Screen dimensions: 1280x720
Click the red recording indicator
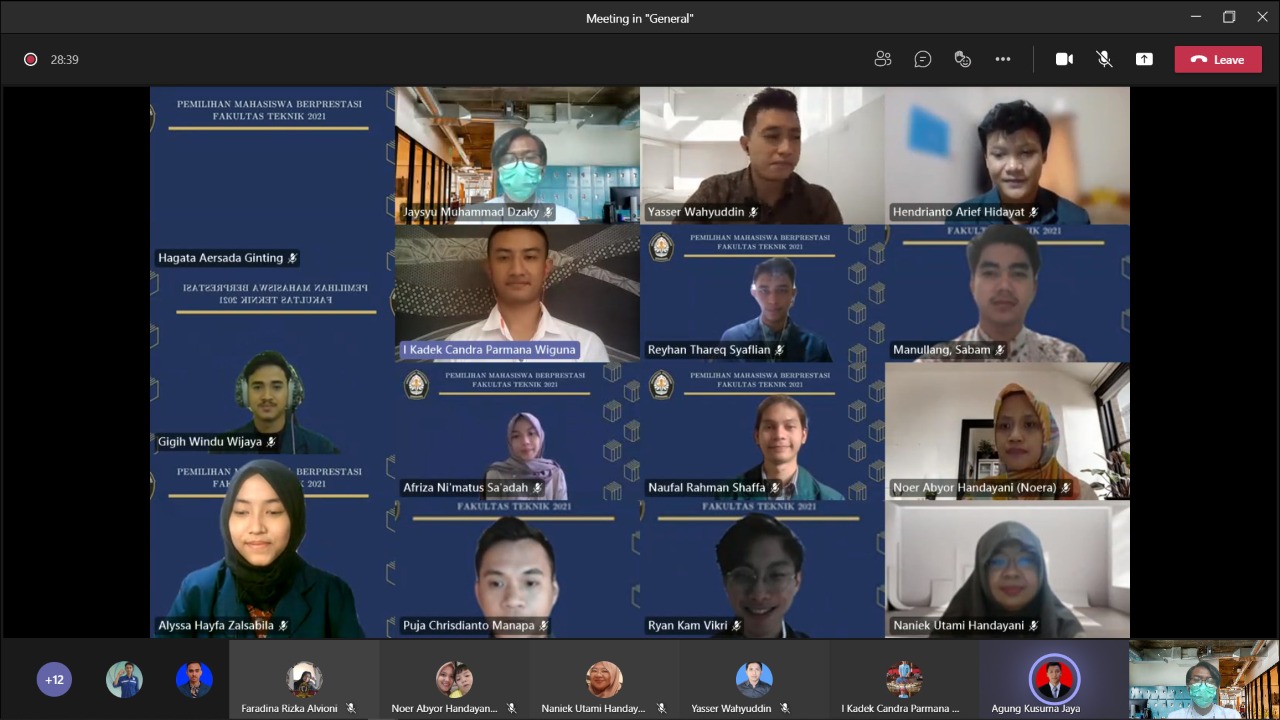[31, 59]
